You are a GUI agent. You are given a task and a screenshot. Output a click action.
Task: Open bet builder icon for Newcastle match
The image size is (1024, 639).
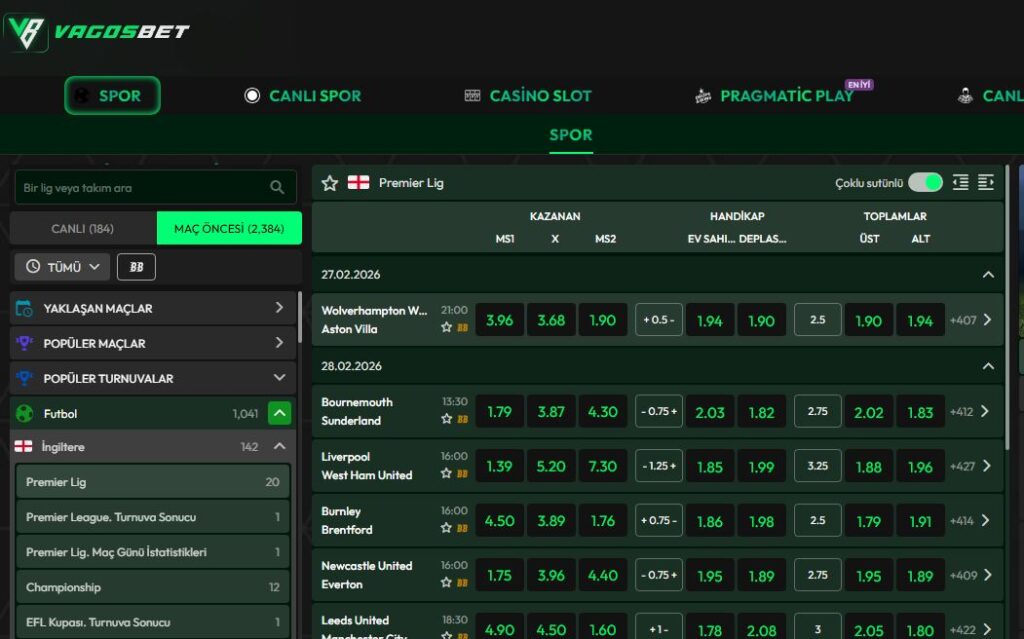(462, 583)
